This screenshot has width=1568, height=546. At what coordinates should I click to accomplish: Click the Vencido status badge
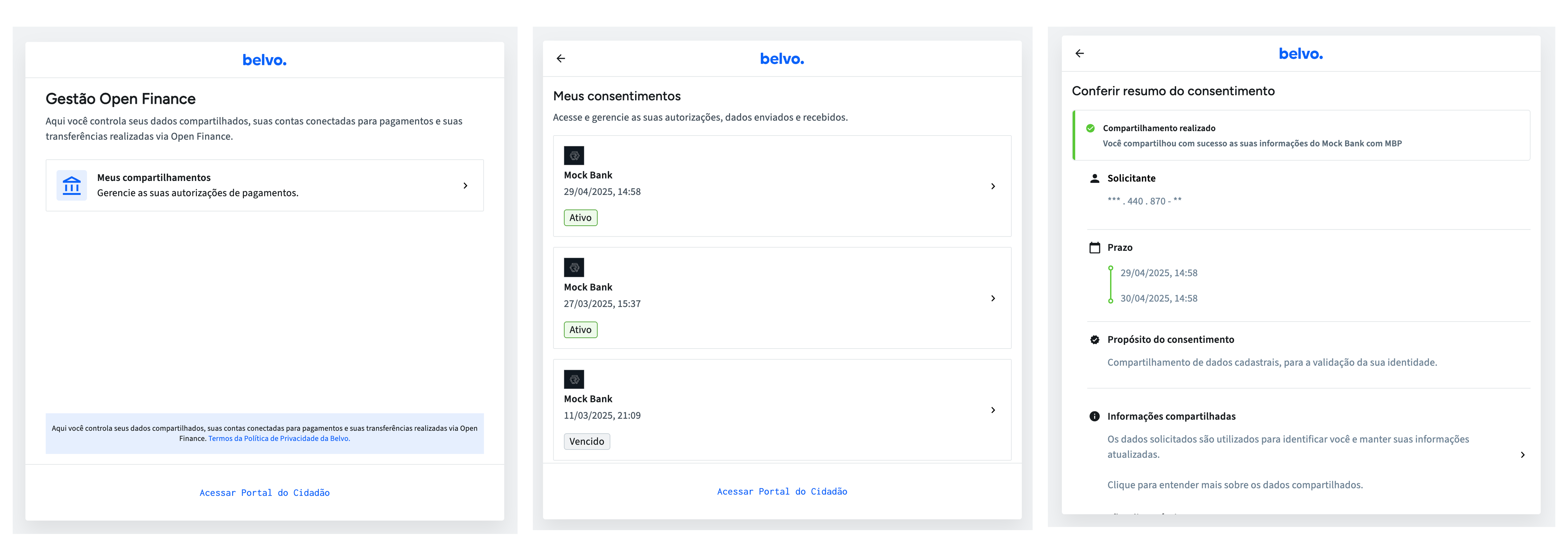[x=587, y=441]
